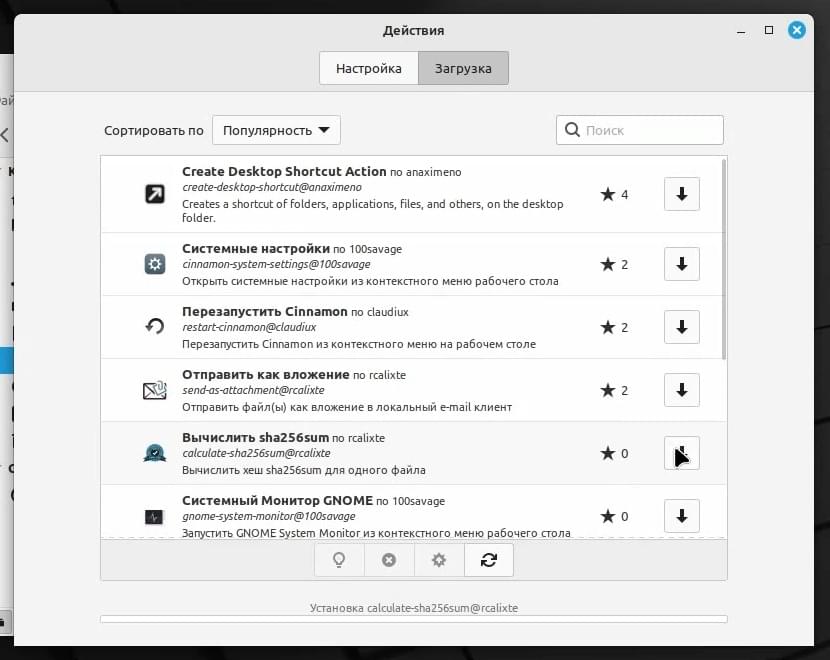Select the Вычислить sha256sum title
830x660 pixels.
pos(256,437)
